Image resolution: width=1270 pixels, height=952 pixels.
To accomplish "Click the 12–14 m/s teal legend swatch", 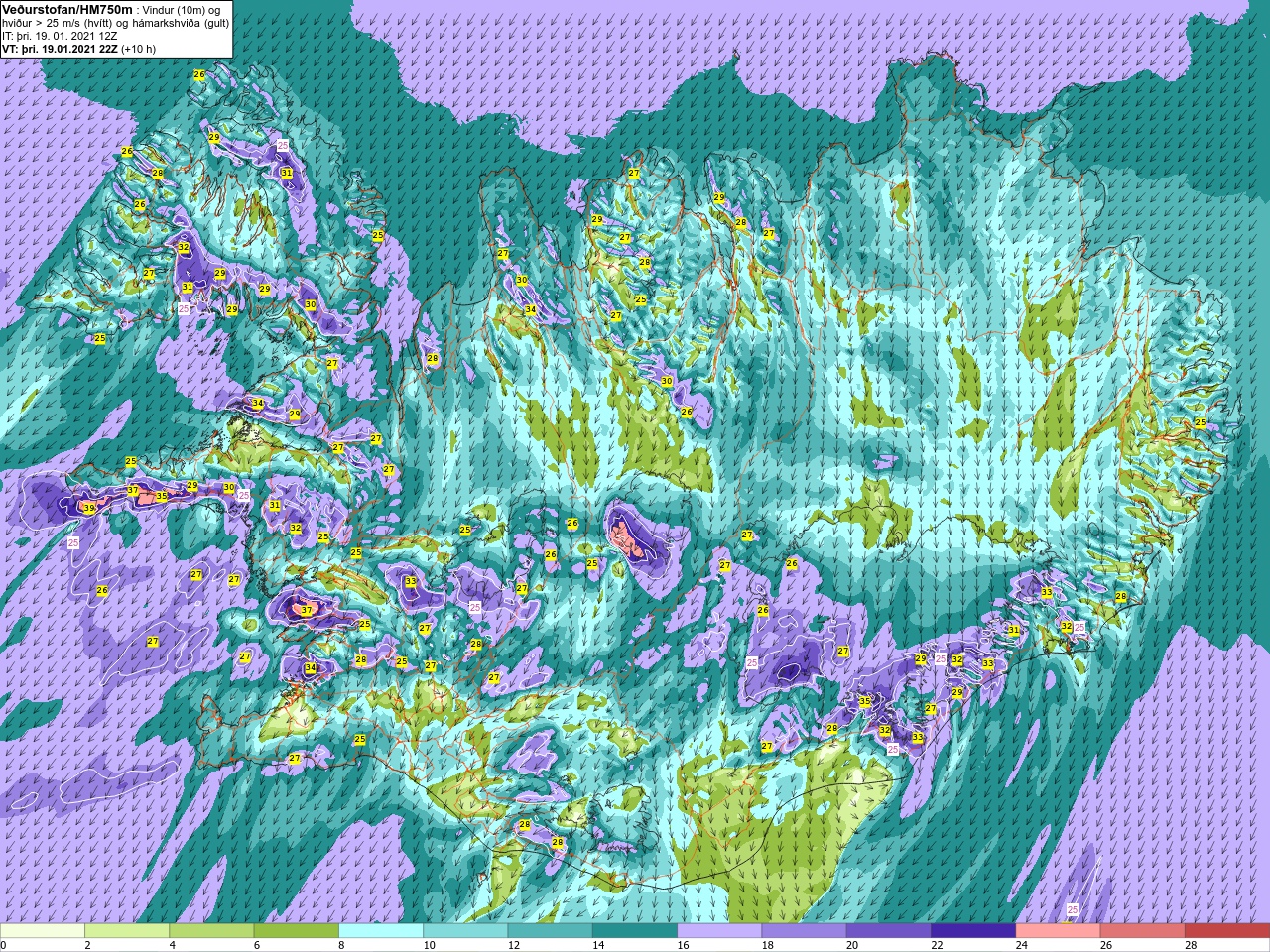I will (551, 931).
